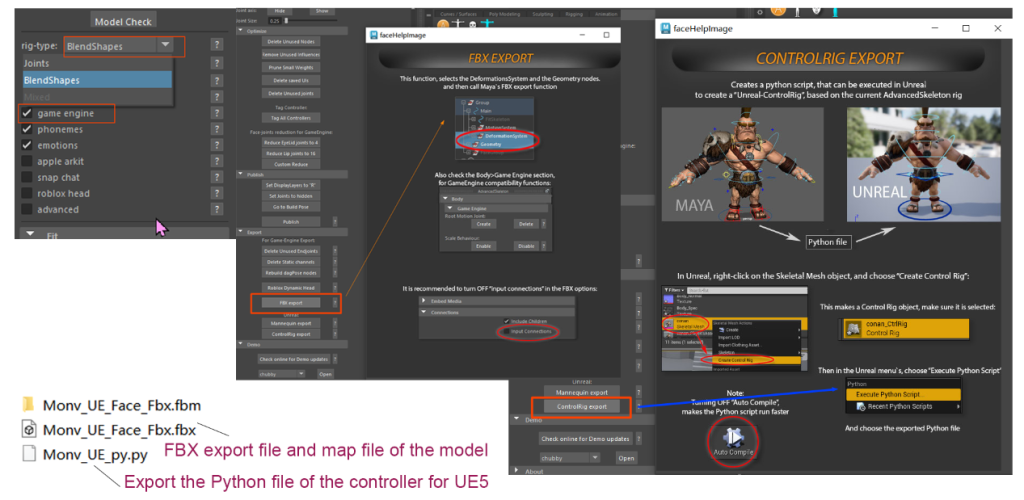Switch to the Rigging shelf tab
This screenshot has height=500, width=1024.
tap(573, 14)
